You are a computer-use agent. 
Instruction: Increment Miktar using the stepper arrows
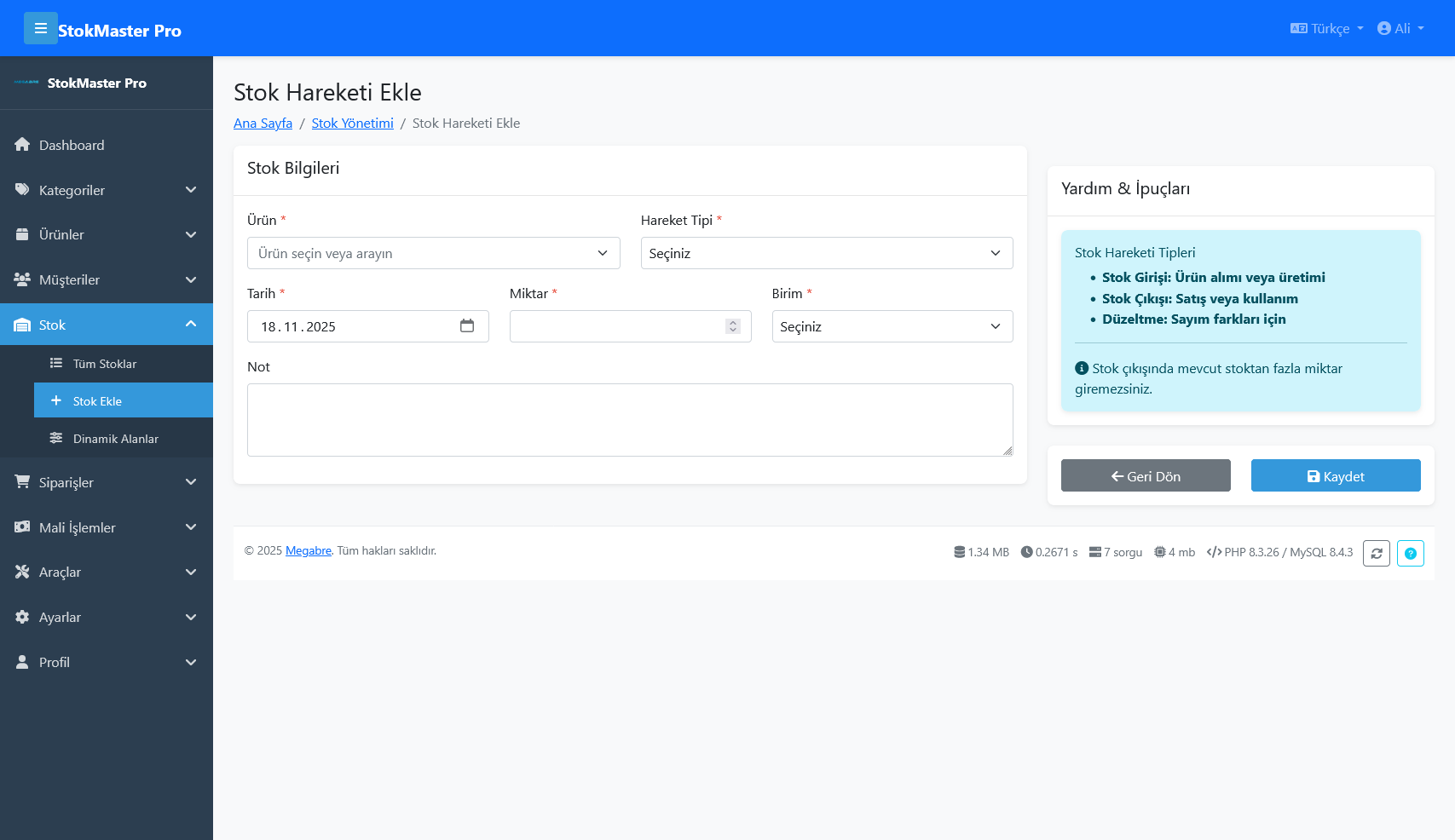click(732, 322)
